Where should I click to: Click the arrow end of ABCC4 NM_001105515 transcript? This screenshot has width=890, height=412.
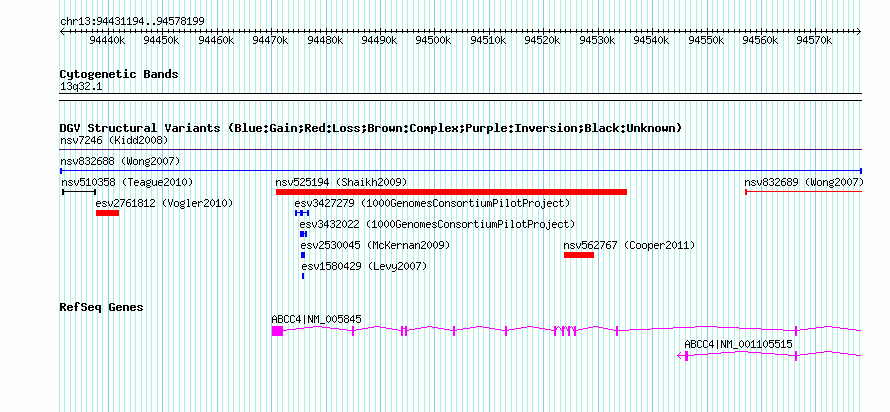pos(680,356)
